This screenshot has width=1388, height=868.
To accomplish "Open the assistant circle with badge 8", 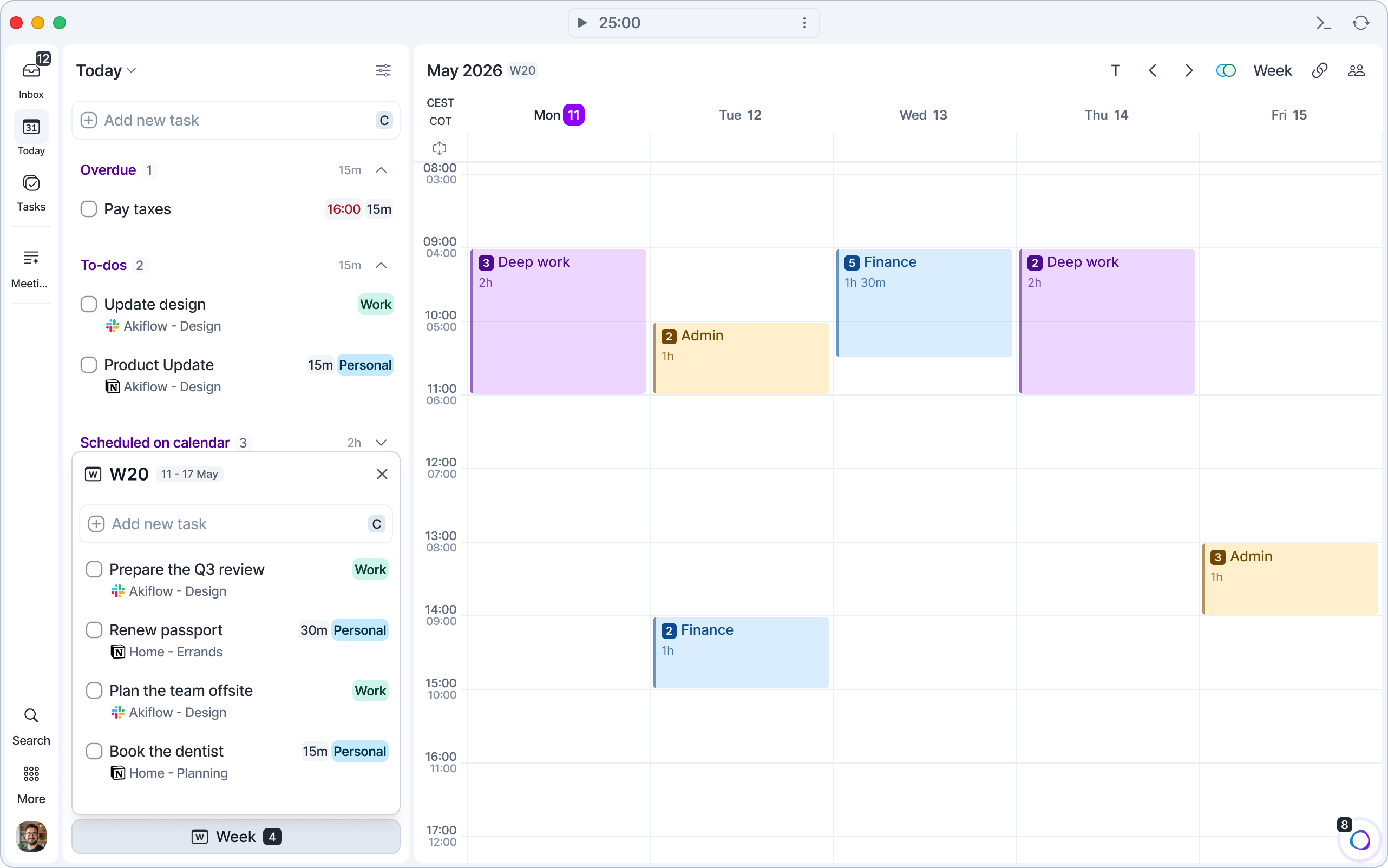I will pyautogui.click(x=1359, y=840).
